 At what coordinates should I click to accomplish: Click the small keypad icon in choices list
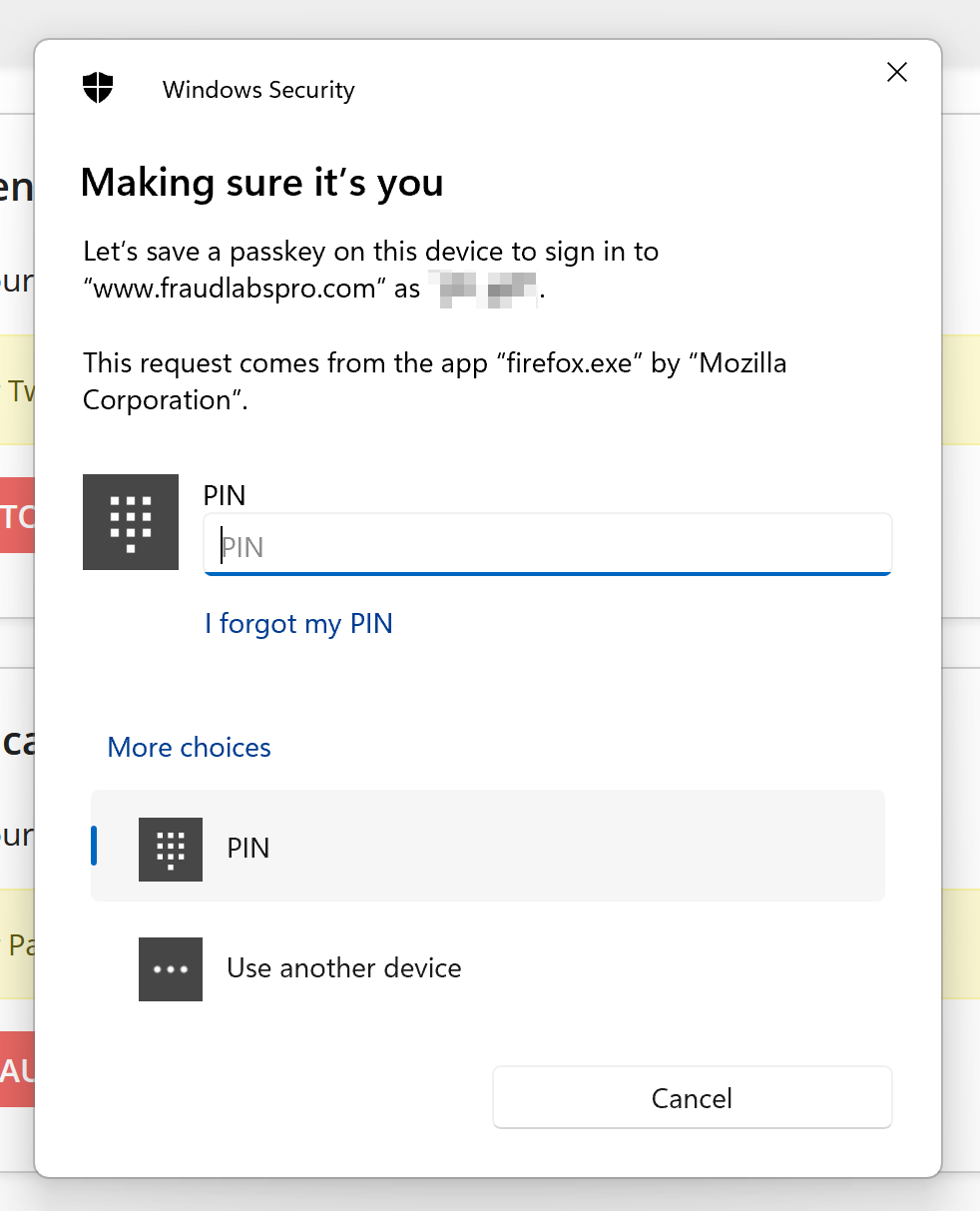click(x=171, y=850)
